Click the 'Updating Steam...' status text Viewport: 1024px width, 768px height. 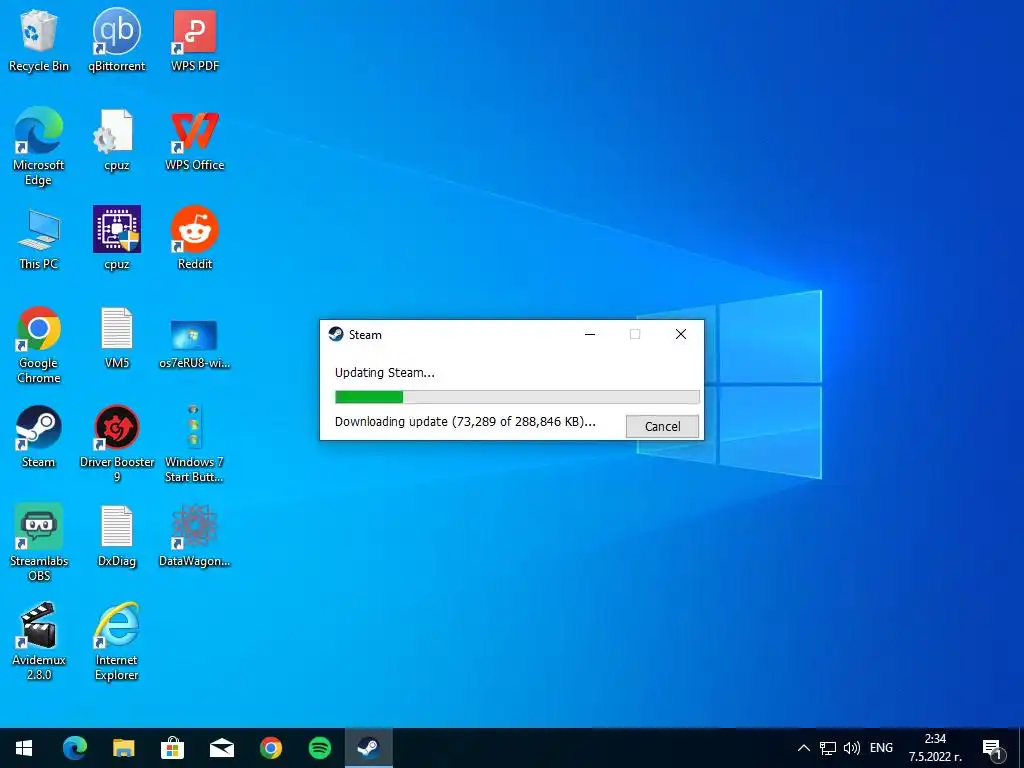385,373
